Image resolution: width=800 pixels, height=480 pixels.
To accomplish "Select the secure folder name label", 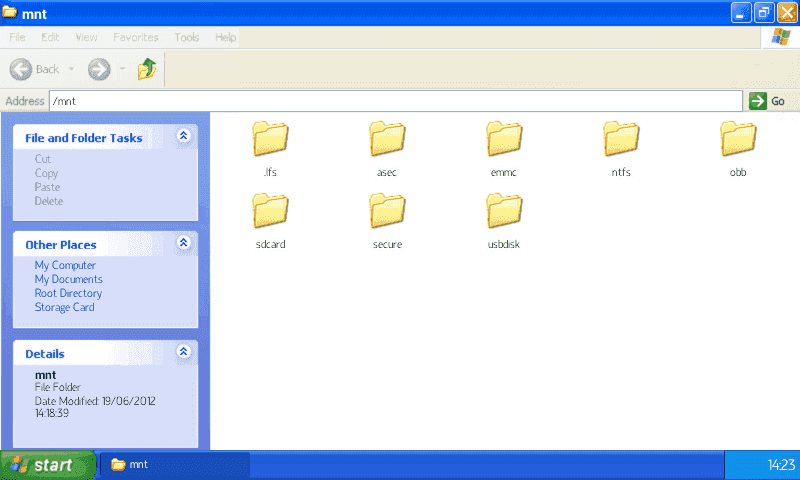I will tap(387, 244).
